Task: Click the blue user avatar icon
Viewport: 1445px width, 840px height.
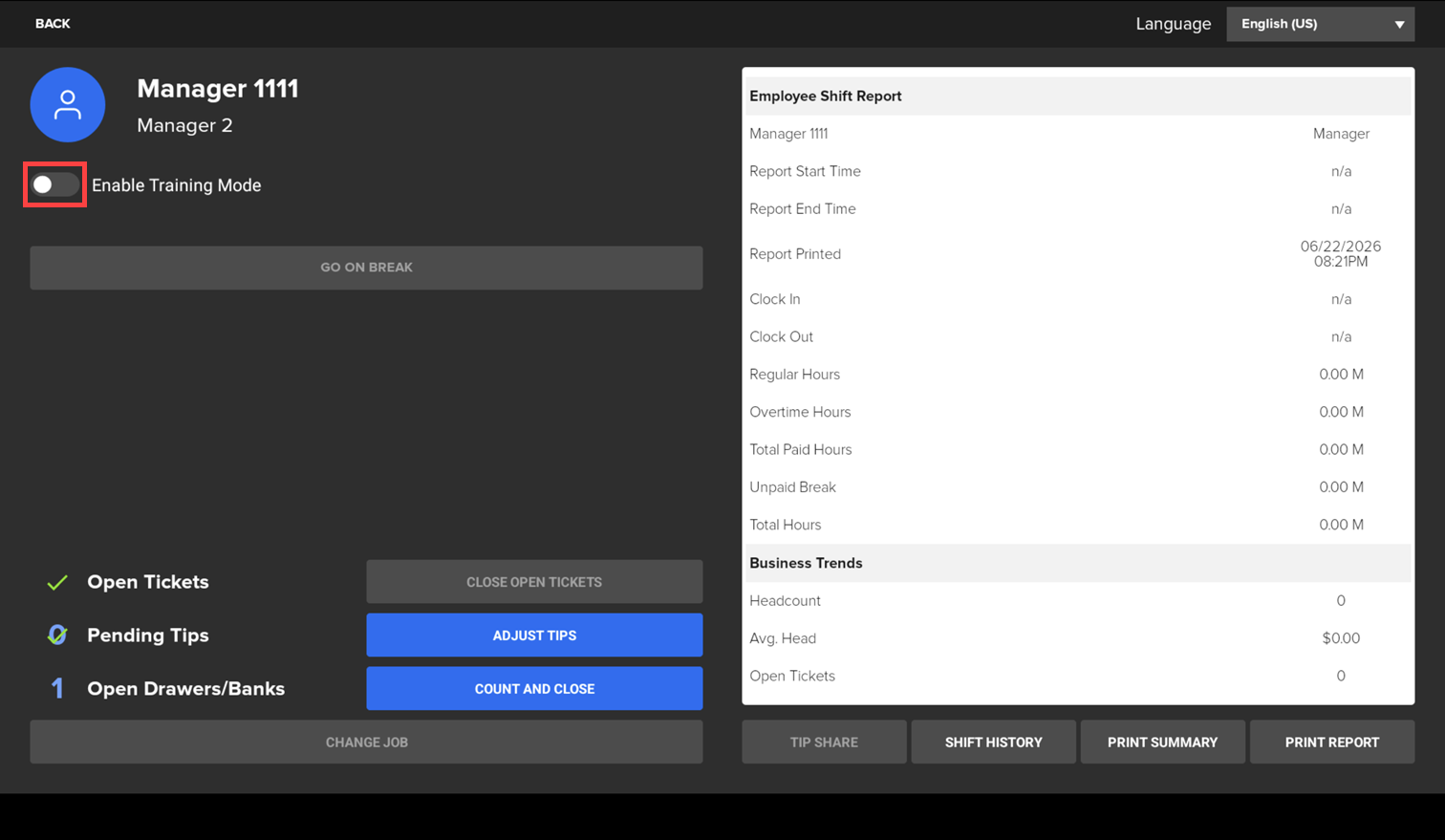Action: (x=67, y=105)
